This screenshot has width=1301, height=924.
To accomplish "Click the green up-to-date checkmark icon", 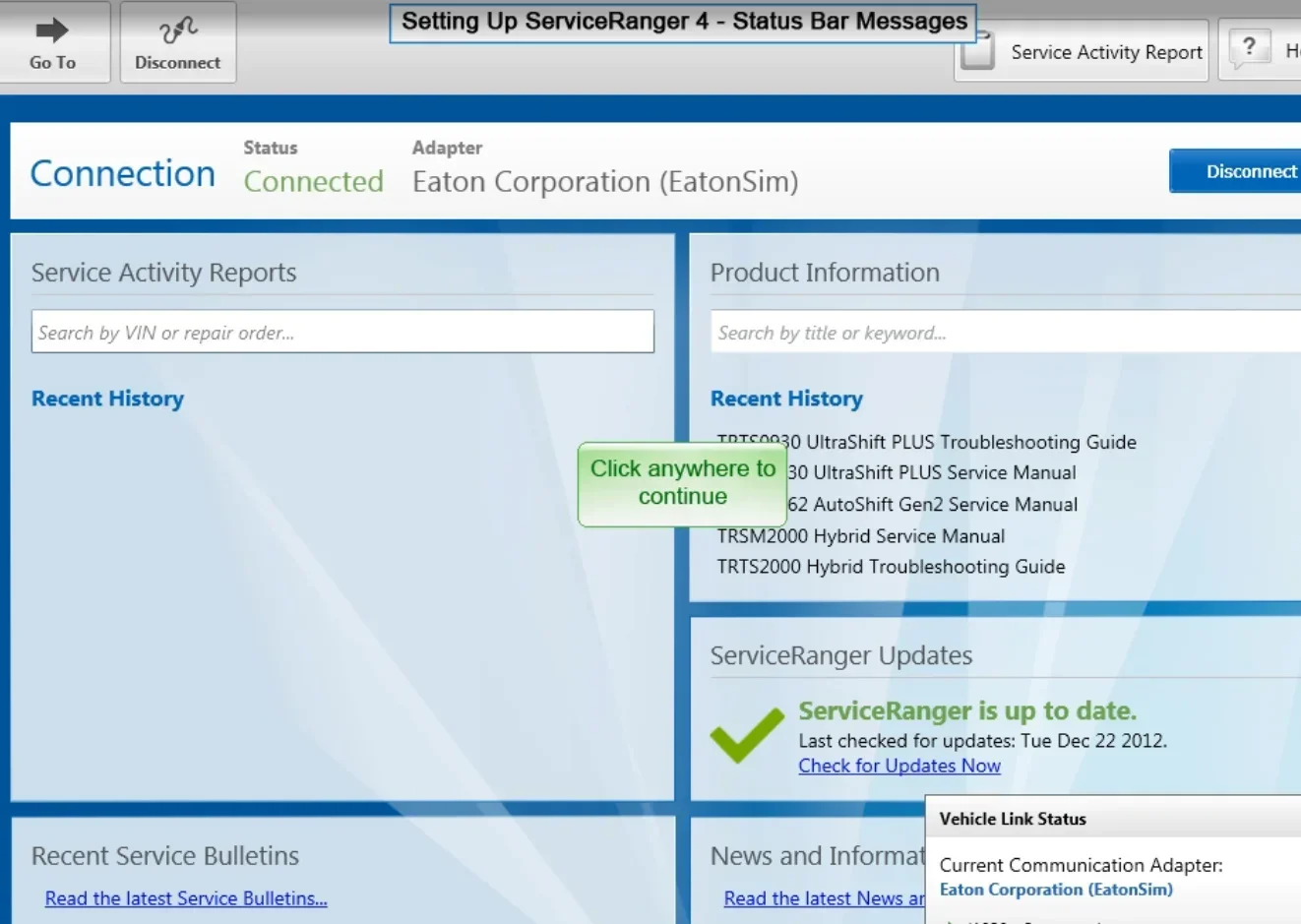I will click(x=747, y=735).
